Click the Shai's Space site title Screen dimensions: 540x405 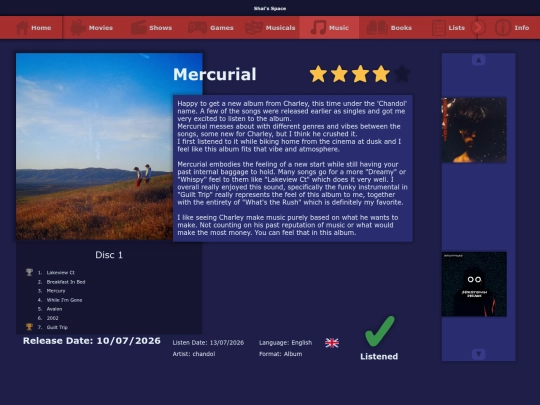[x=270, y=8]
